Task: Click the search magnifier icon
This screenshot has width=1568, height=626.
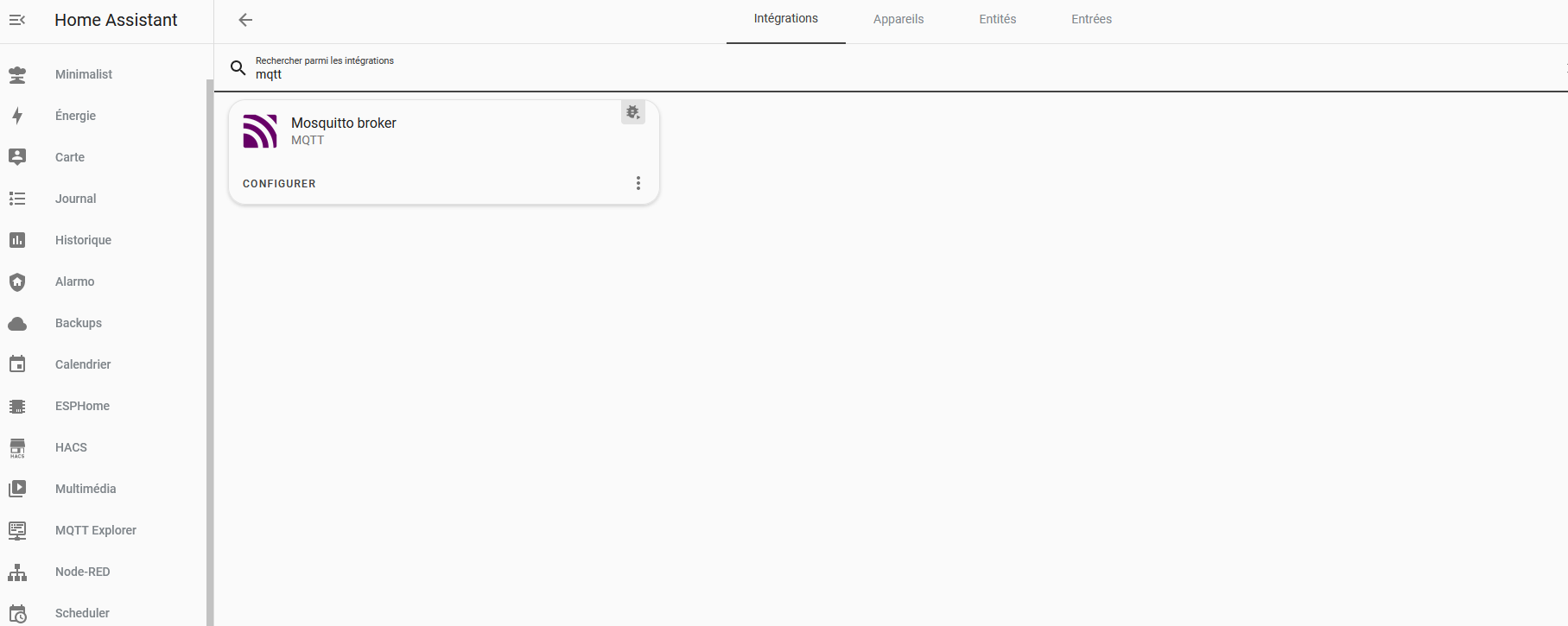Action: [x=238, y=67]
